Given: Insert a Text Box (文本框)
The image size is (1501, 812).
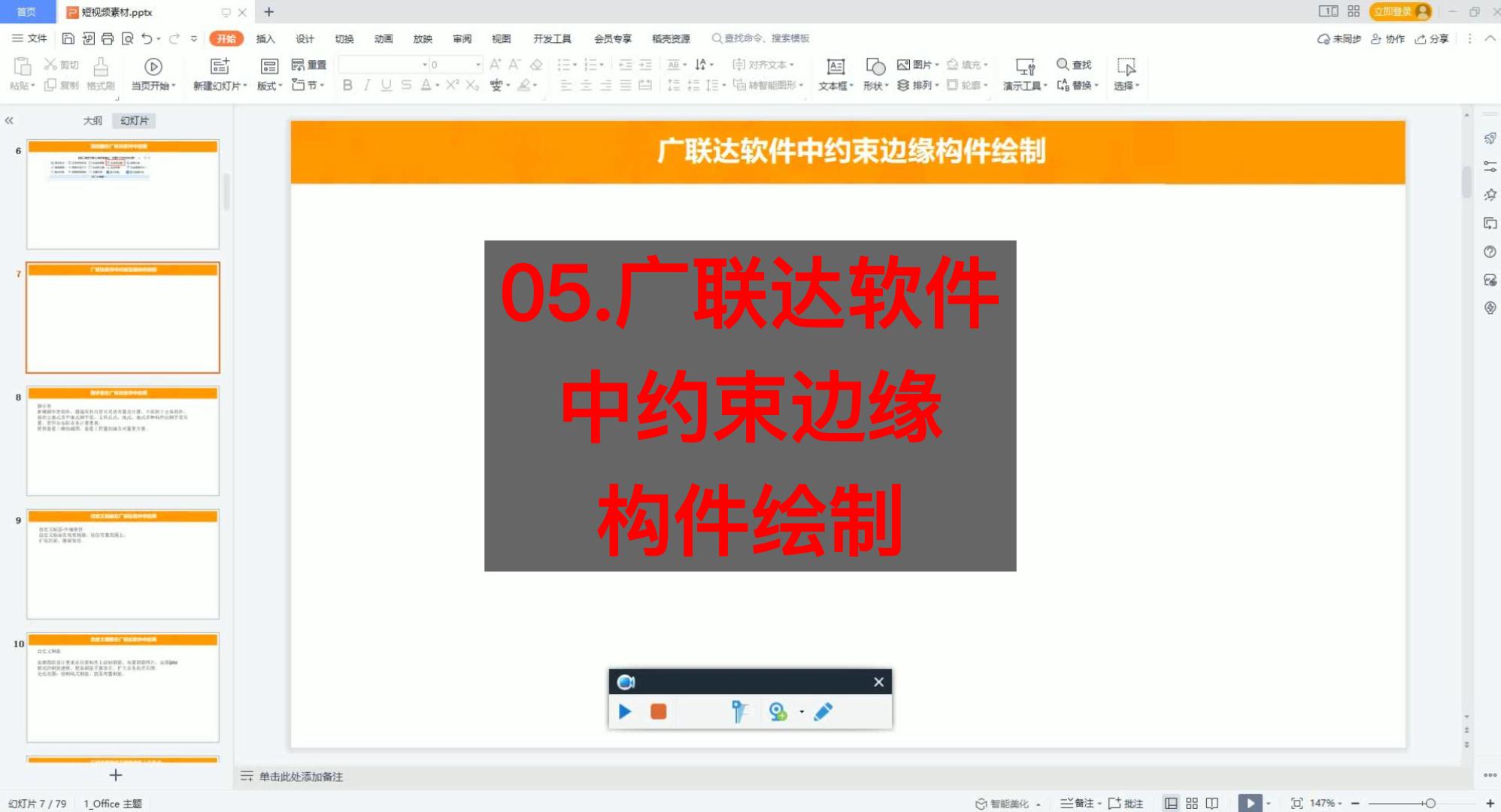Looking at the screenshot, I should [835, 74].
